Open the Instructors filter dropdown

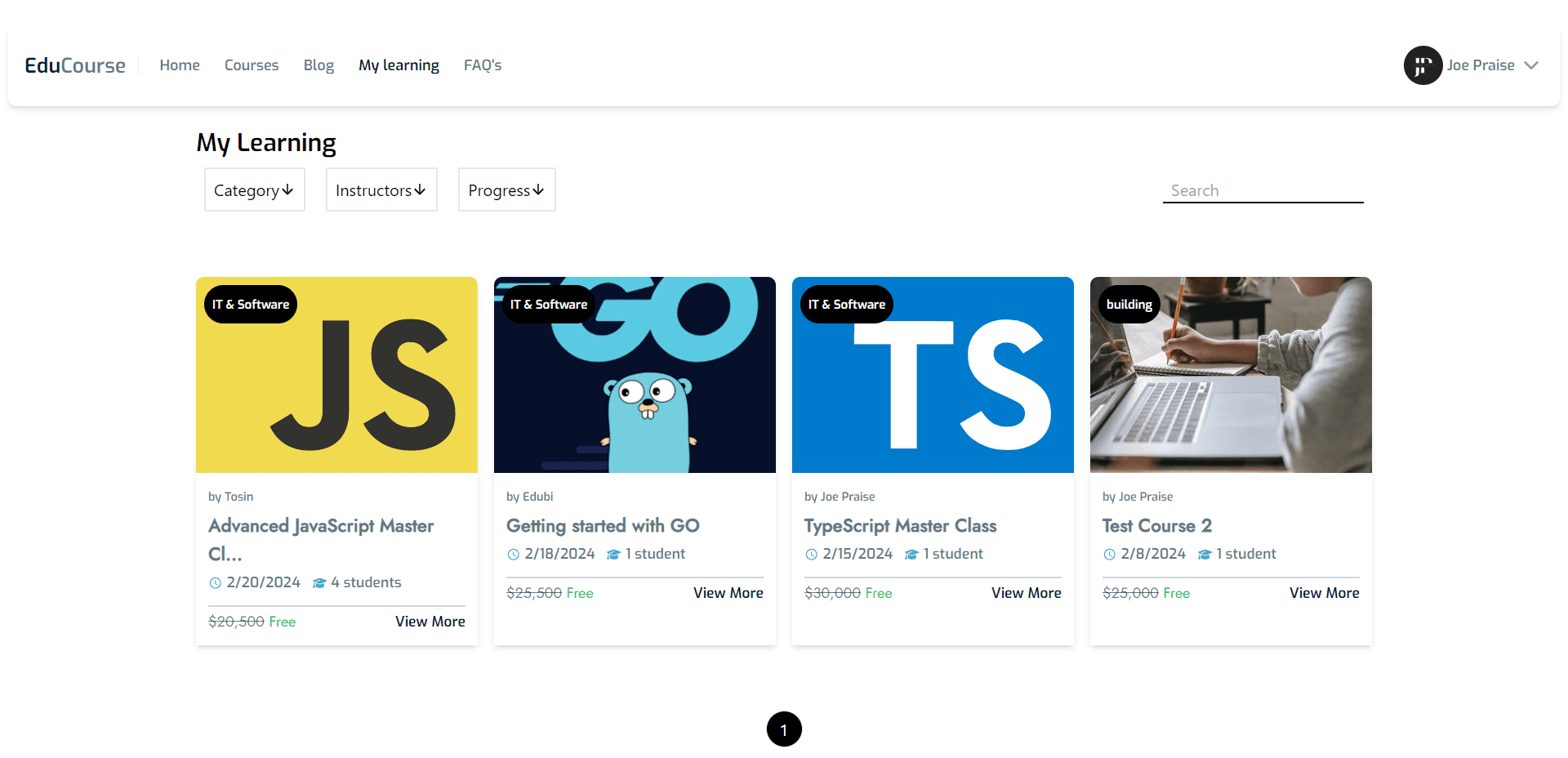tap(381, 190)
